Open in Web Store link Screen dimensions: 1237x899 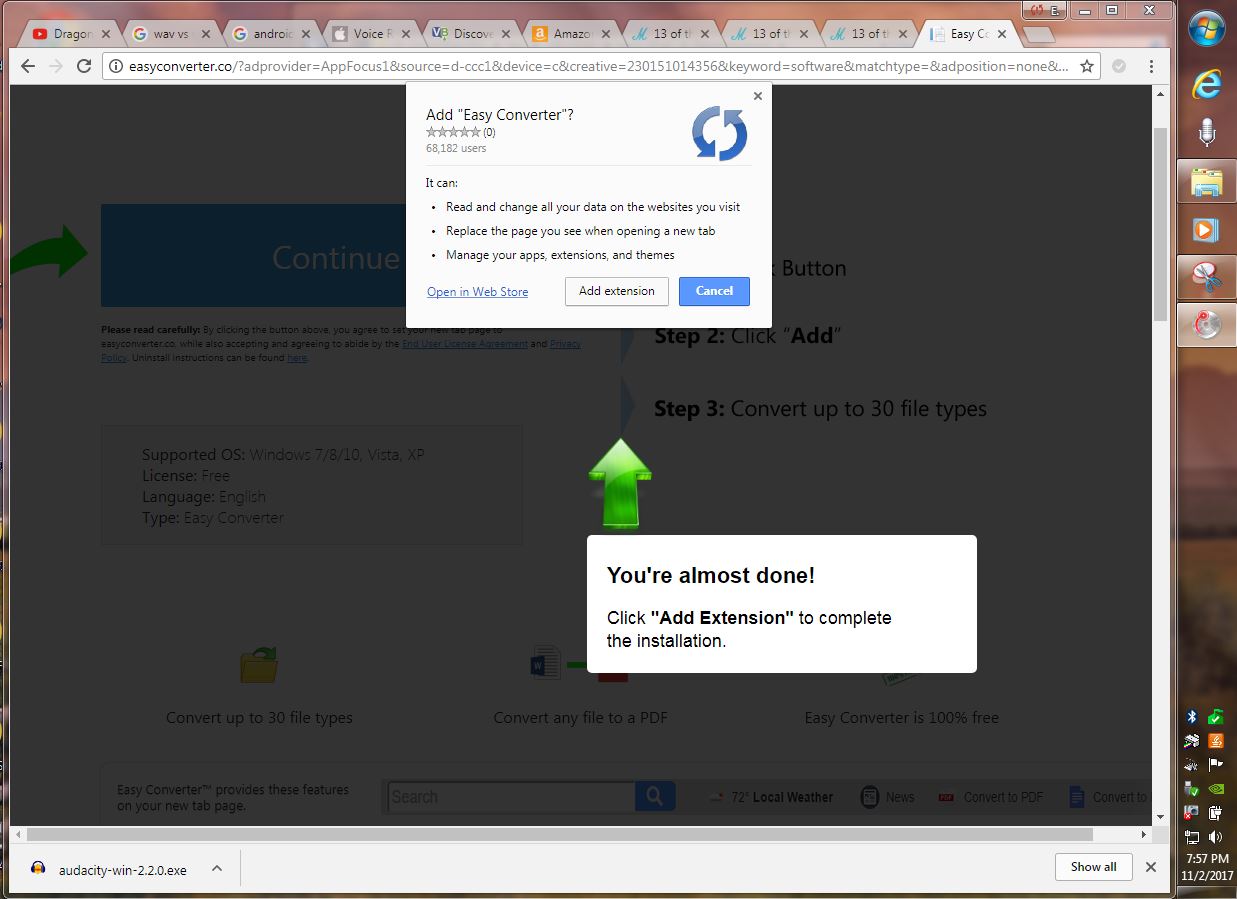(477, 292)
